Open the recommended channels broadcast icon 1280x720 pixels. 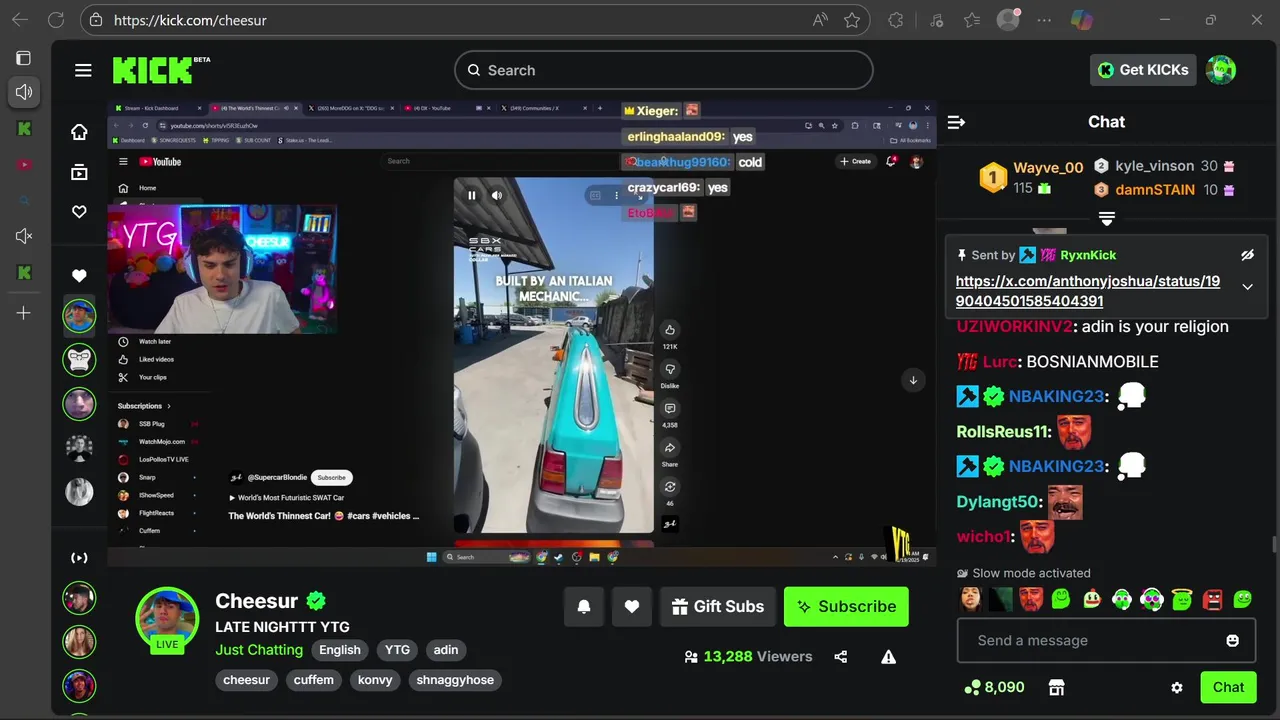[79, 558]
